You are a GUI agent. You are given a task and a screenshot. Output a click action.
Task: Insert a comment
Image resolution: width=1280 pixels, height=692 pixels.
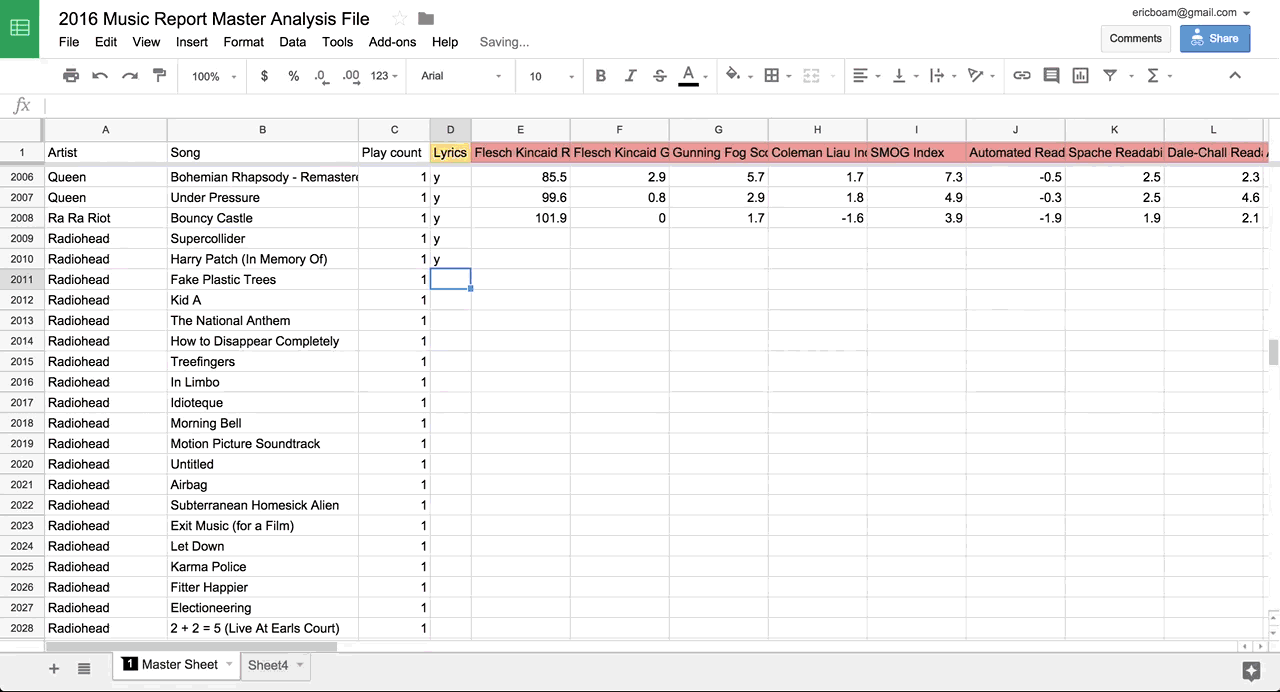pos(1051,76)
